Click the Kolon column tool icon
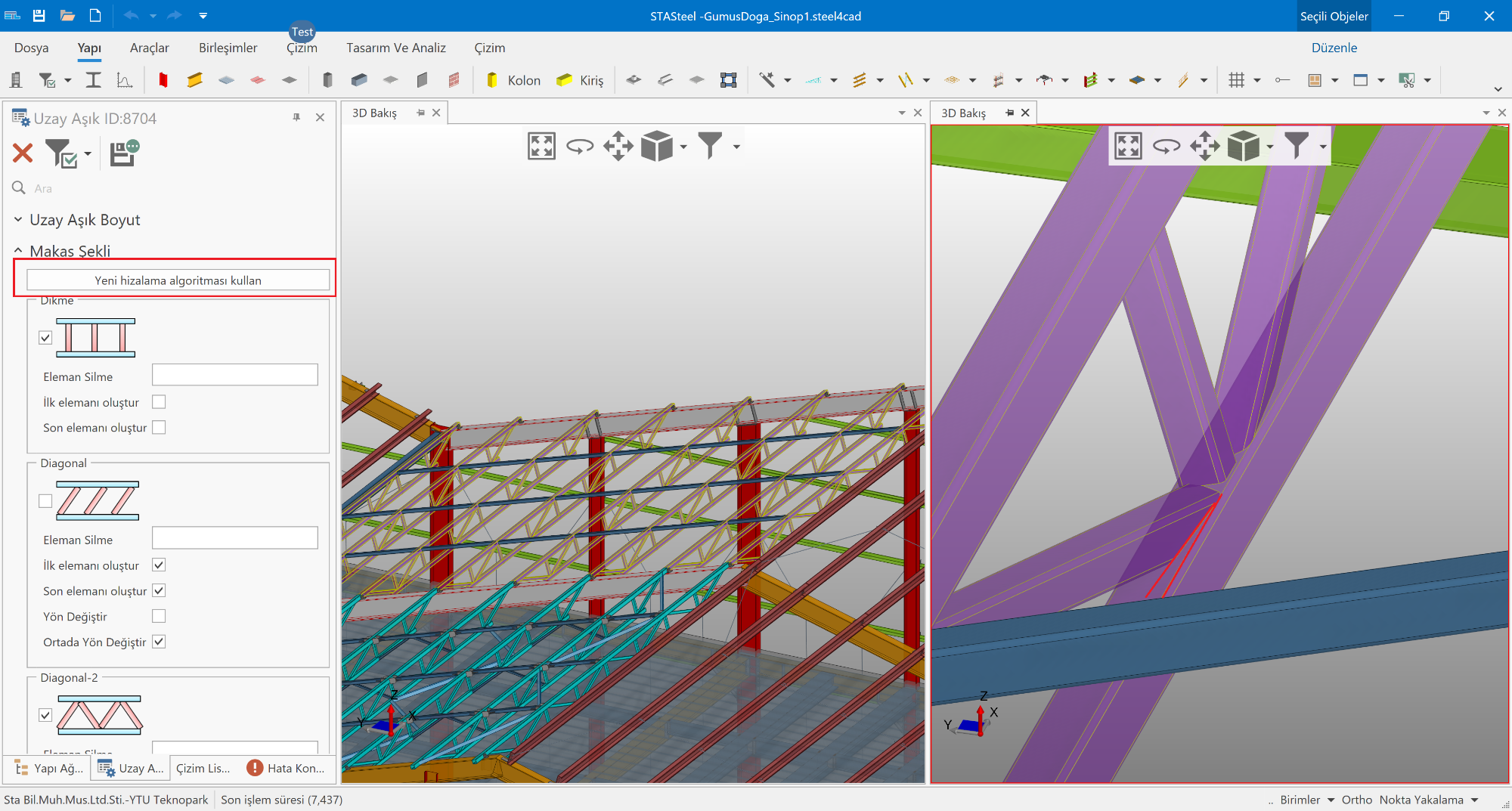This screenshot has width=1512, height=811. pyautogui.click(x=493, y=80)
